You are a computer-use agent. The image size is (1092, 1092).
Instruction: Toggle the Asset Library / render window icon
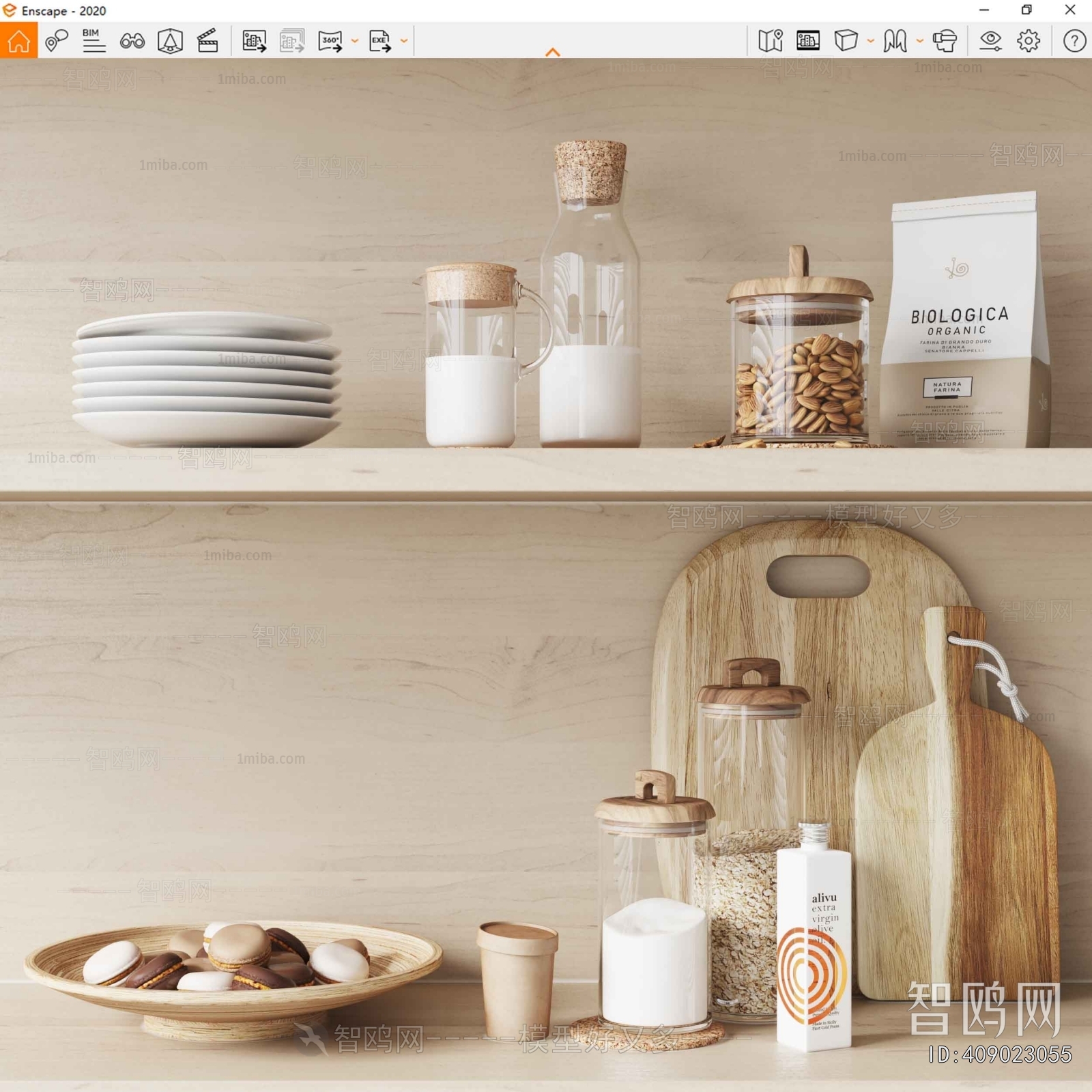click(x=808, y=41)
